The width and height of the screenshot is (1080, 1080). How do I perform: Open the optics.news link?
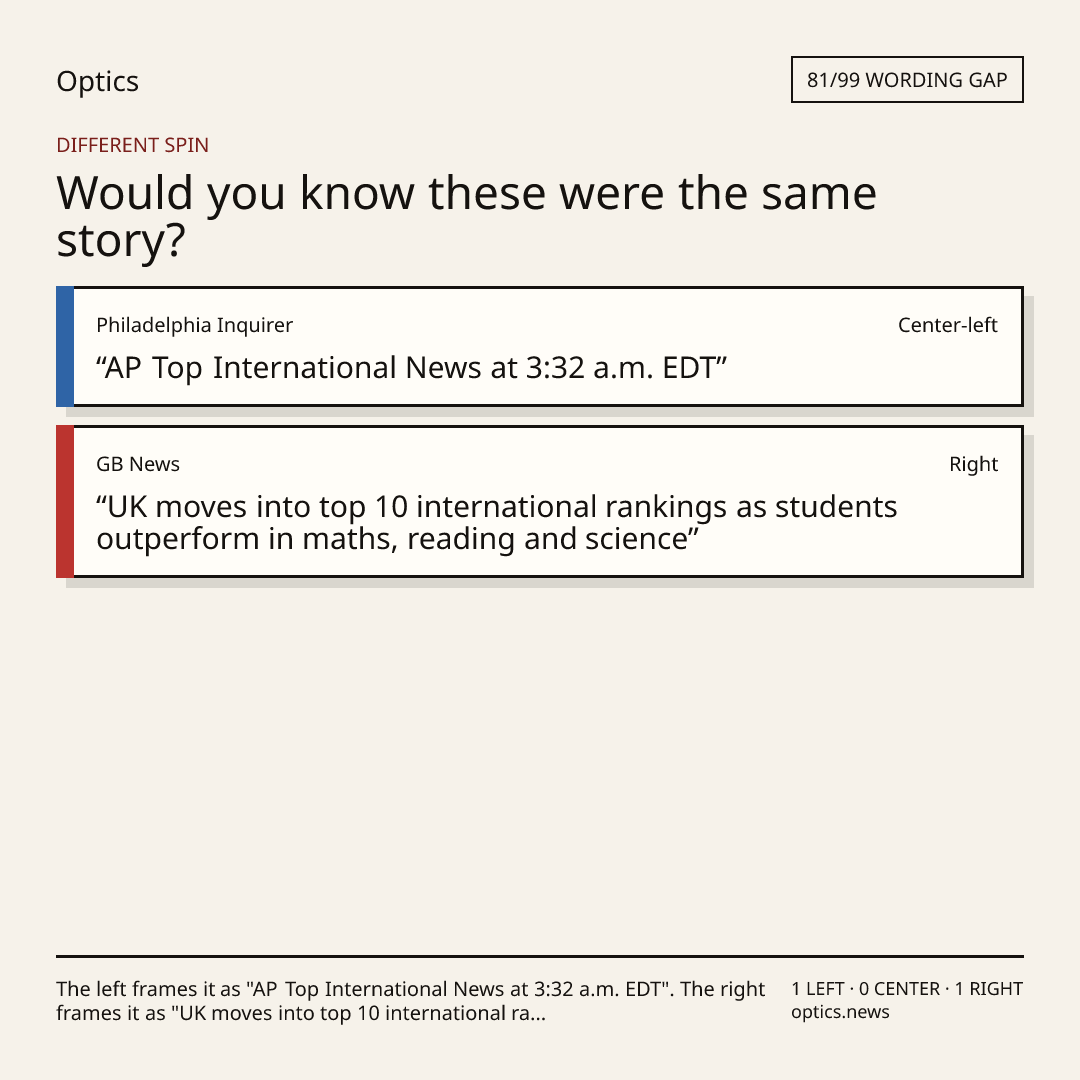point(840,1012)
